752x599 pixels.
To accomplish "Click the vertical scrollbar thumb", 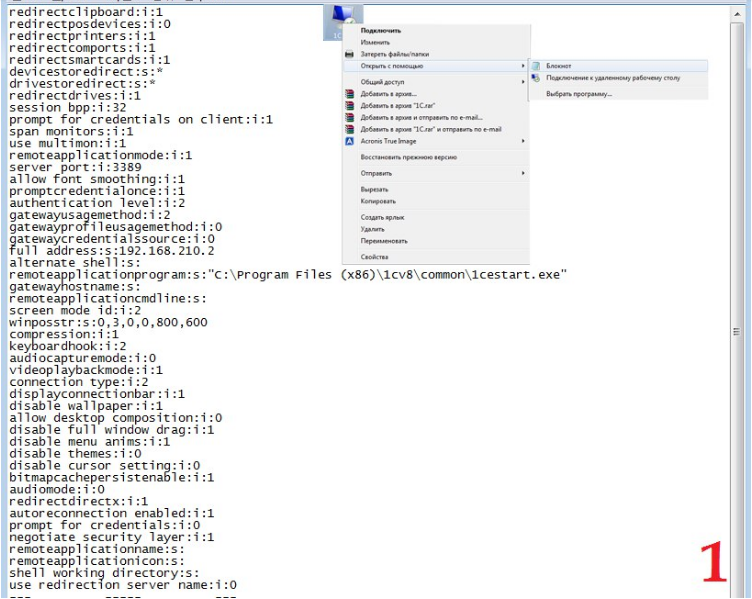I will 743,332.
